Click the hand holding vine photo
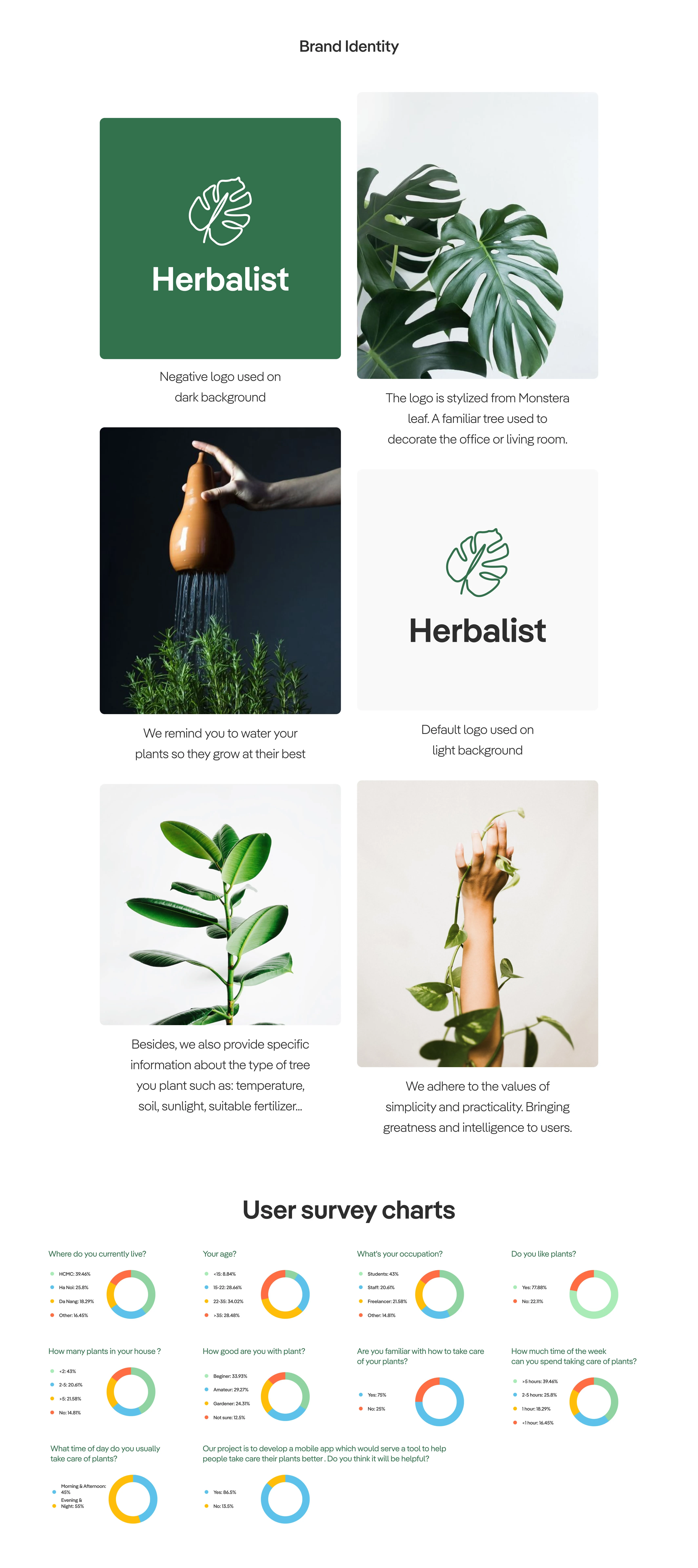Viewport: 698px width, 1568px height. (x=478, y=923)
